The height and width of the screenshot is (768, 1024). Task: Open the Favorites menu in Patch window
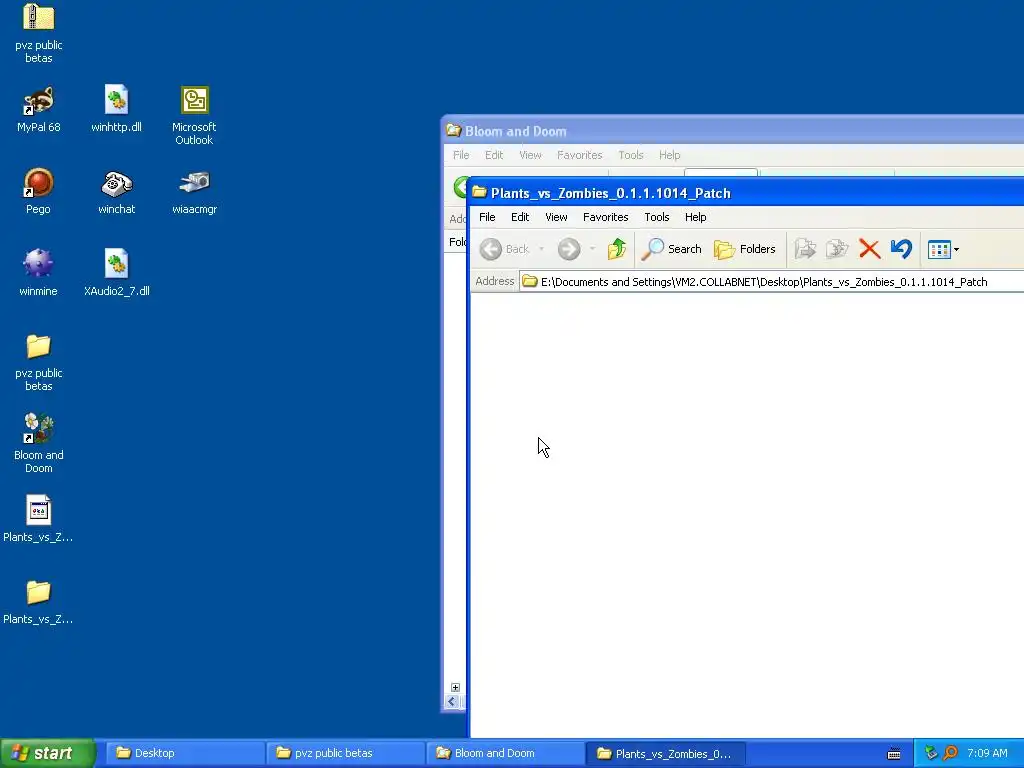tap(605, 217)
